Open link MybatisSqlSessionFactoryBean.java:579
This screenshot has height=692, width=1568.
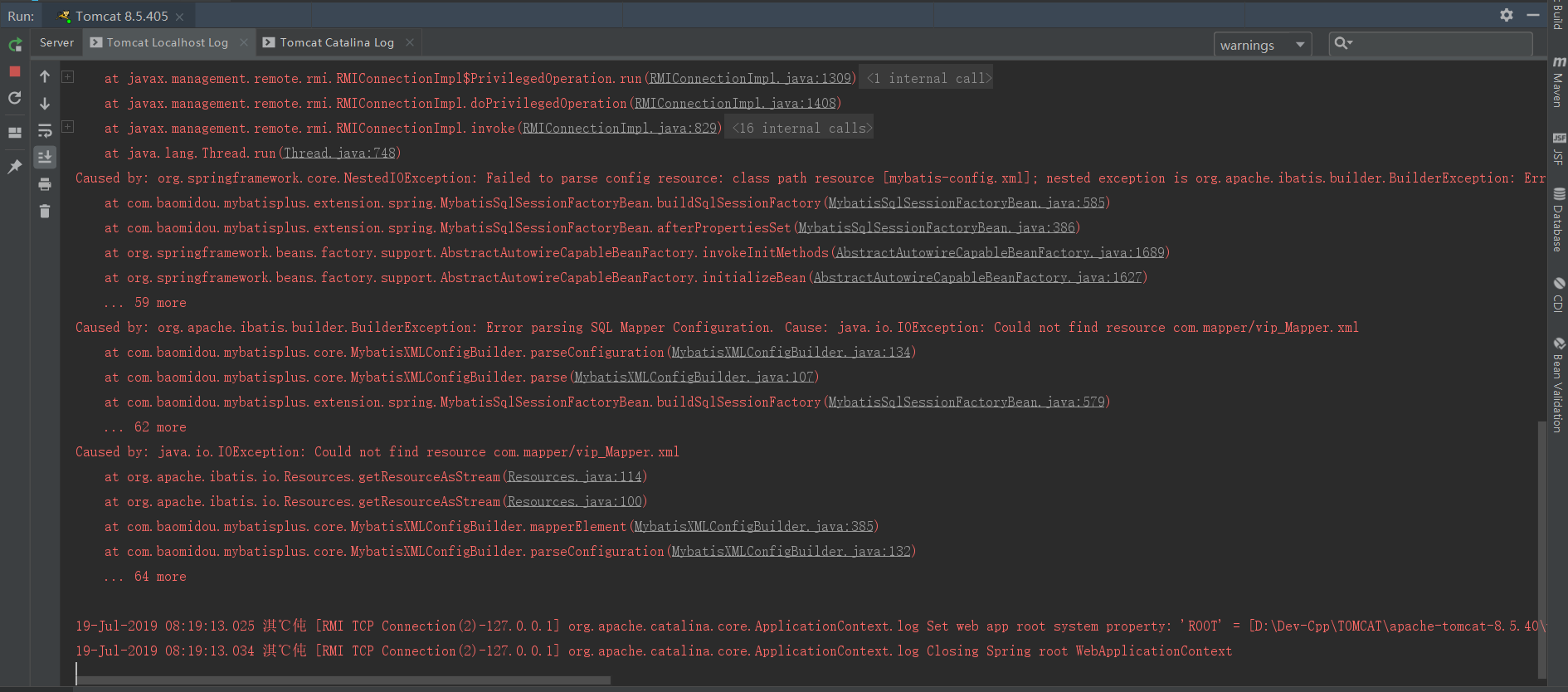coord(967,402)
